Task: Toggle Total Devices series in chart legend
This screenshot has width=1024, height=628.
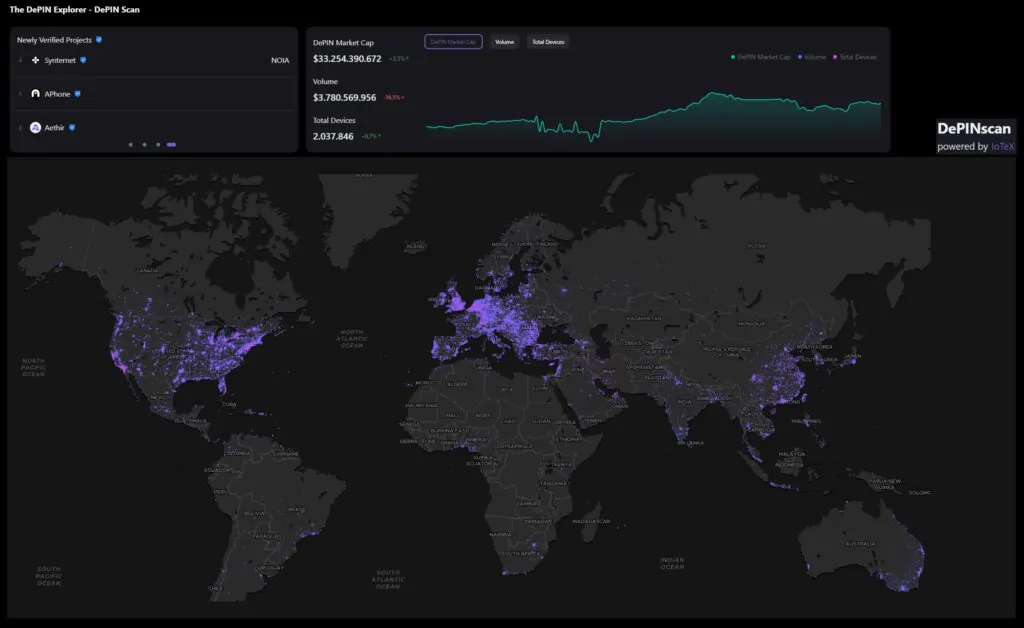Action: click(855, 57)
